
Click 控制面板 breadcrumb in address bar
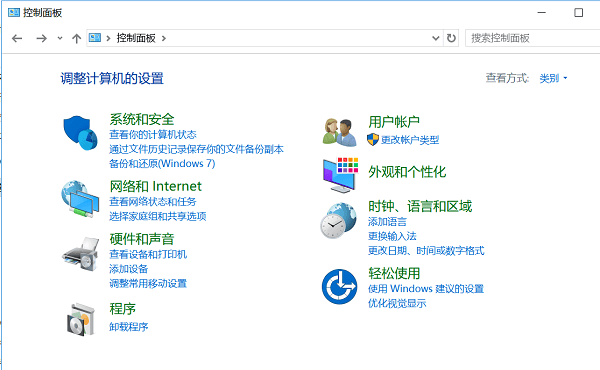pyautogui.click(x=136, y=38)
